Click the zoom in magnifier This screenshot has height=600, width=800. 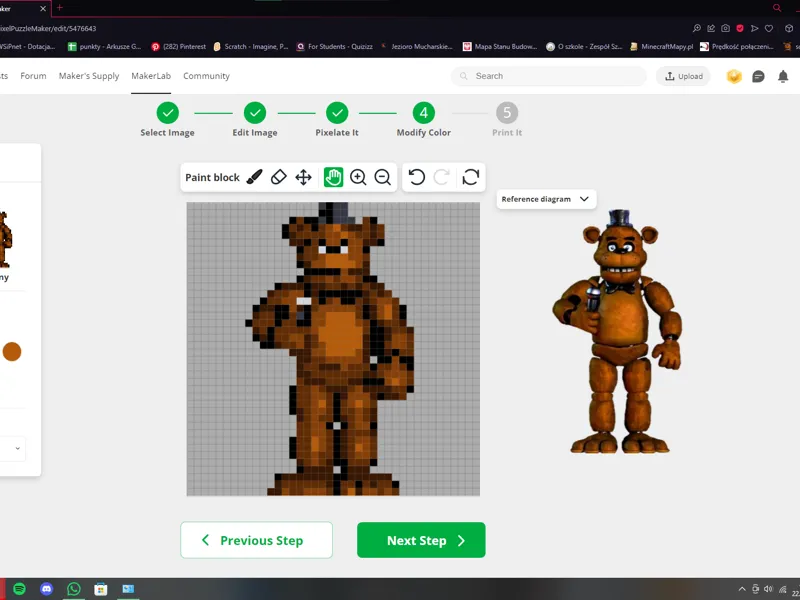(x=358, y=177)
